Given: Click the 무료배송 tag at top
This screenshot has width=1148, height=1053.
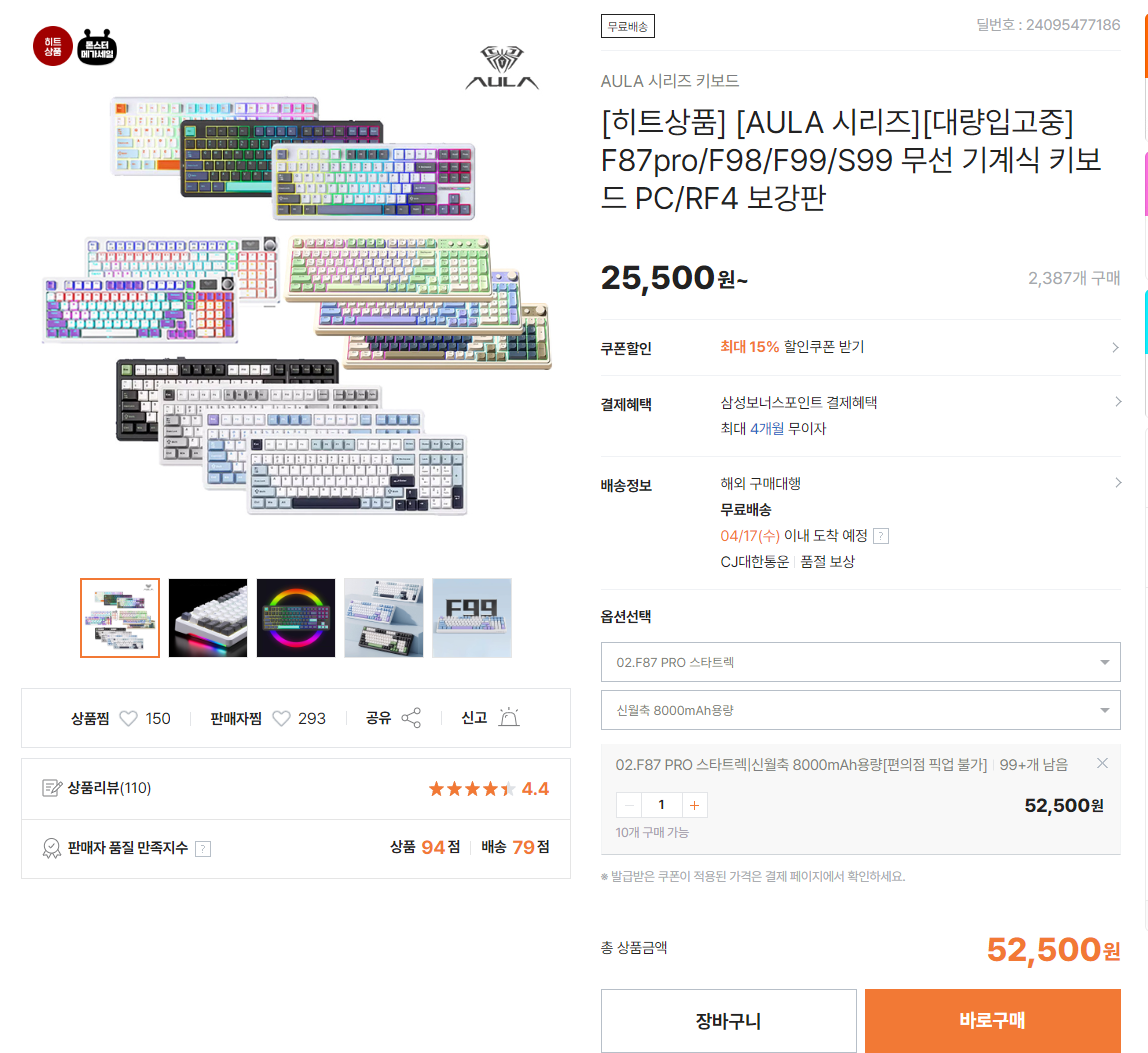Looking at the screenshot, I should pos(627,26).
